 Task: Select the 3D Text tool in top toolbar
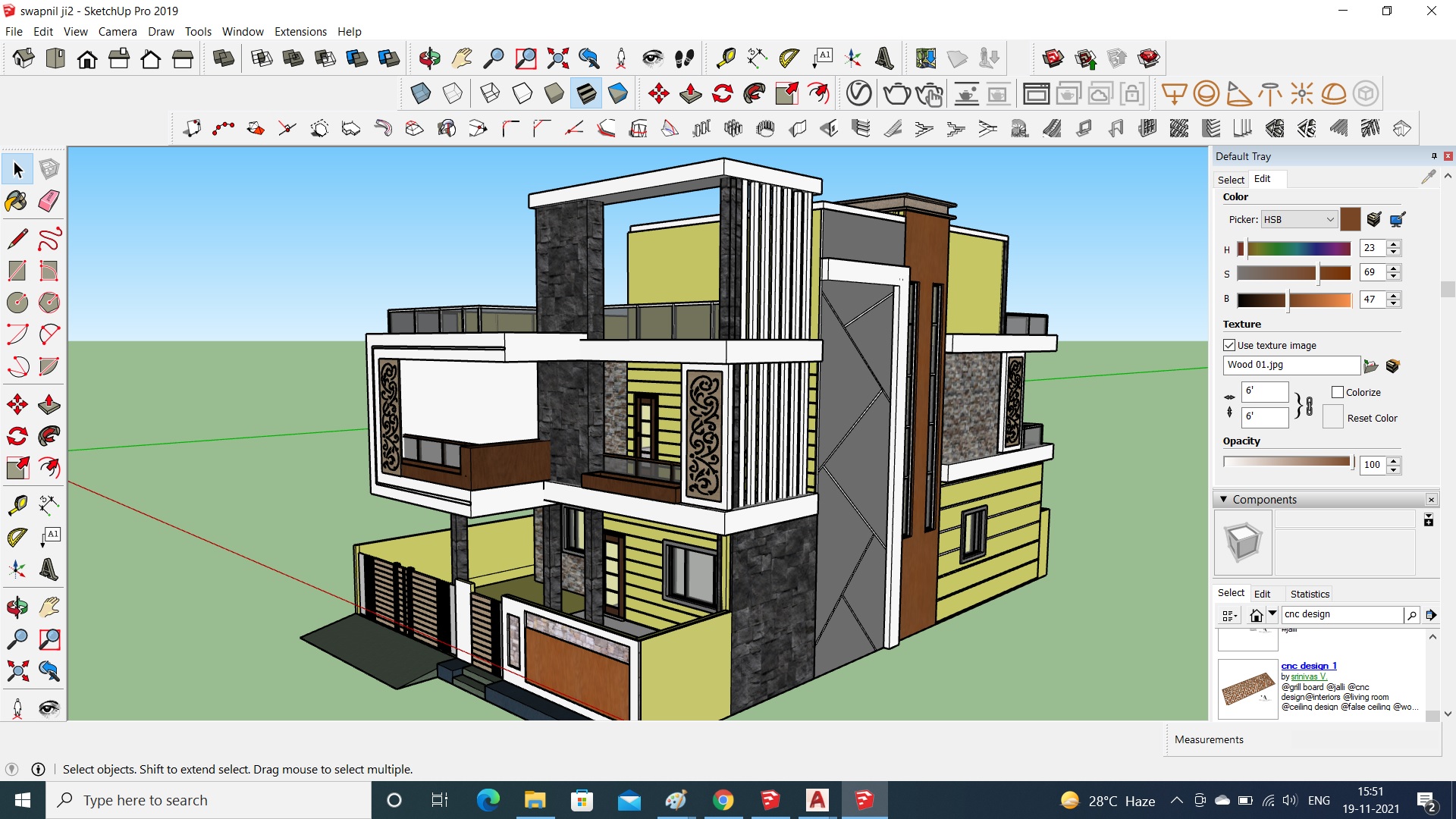point(884,58)
